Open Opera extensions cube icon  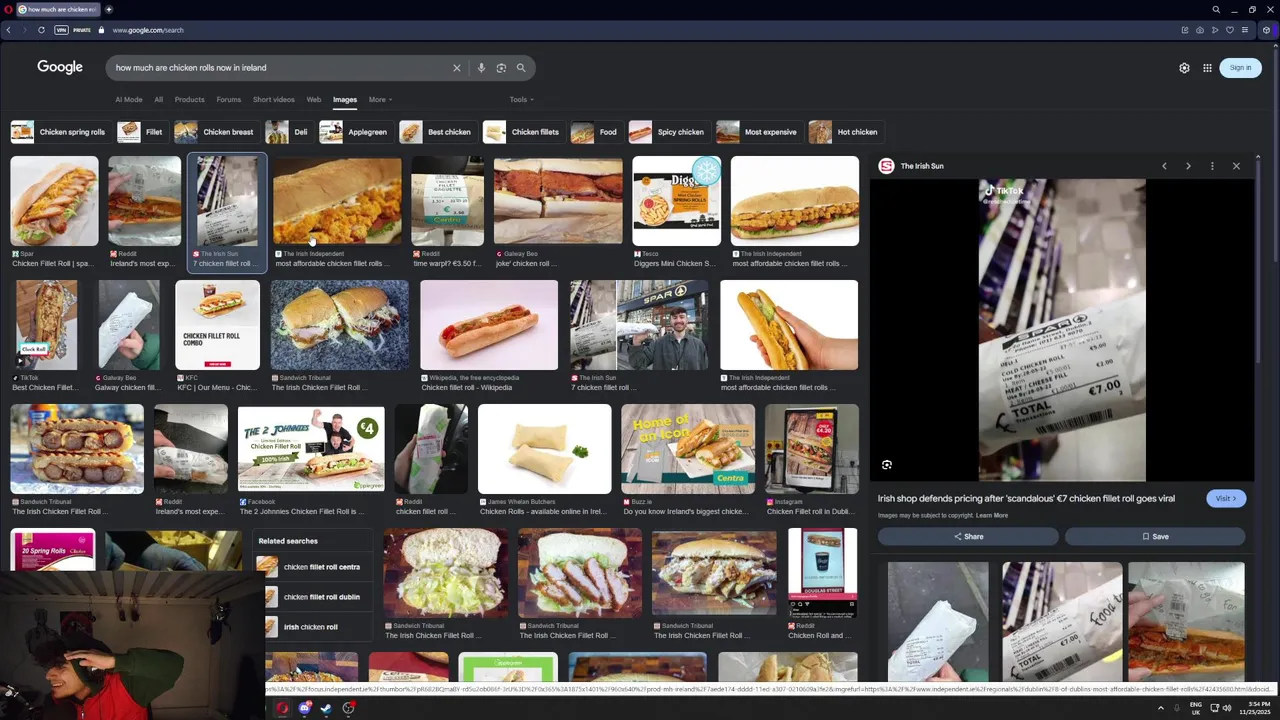1266,30
